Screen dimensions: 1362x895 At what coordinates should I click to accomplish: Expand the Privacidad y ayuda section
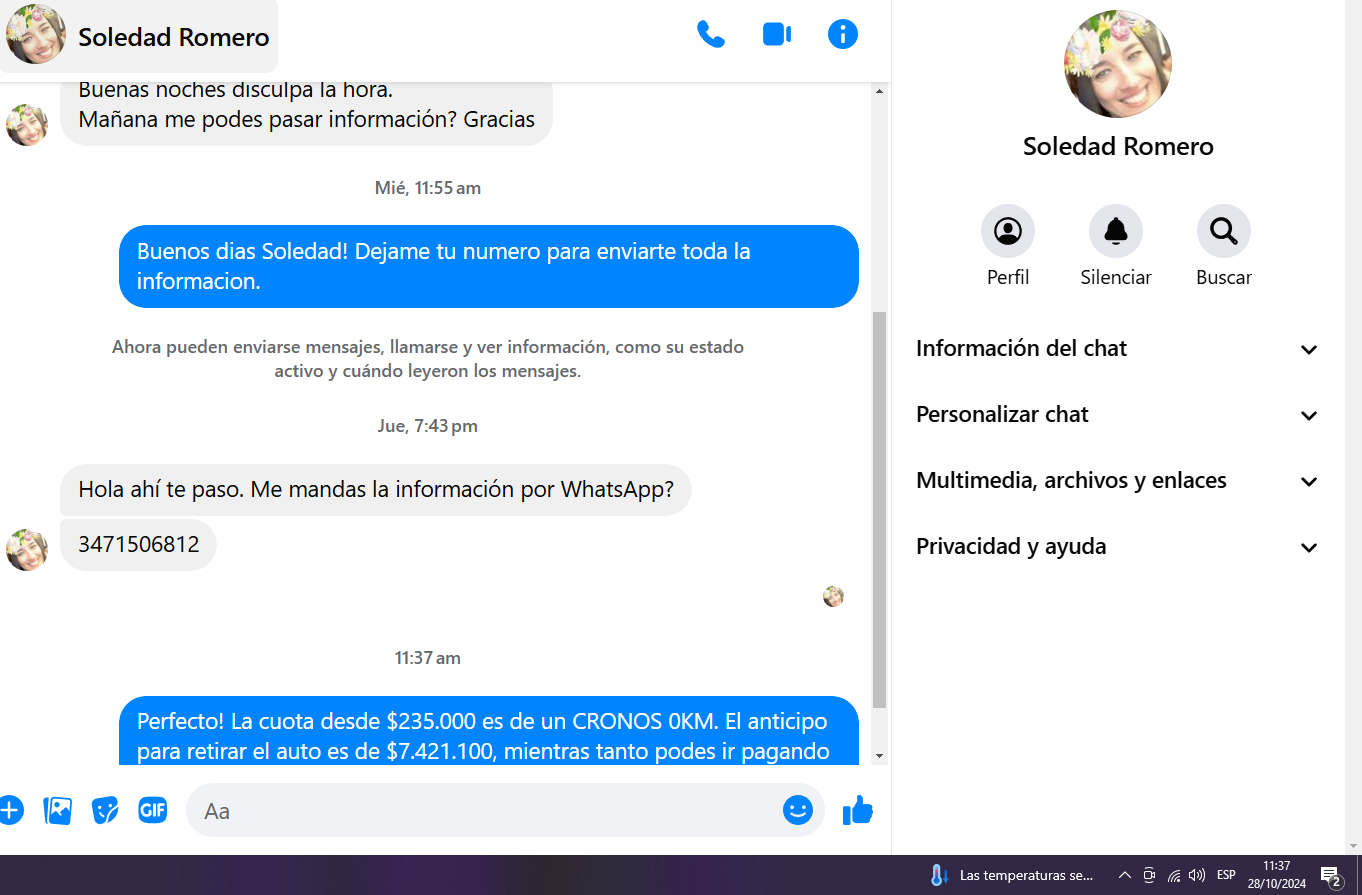pos(1117,547)
